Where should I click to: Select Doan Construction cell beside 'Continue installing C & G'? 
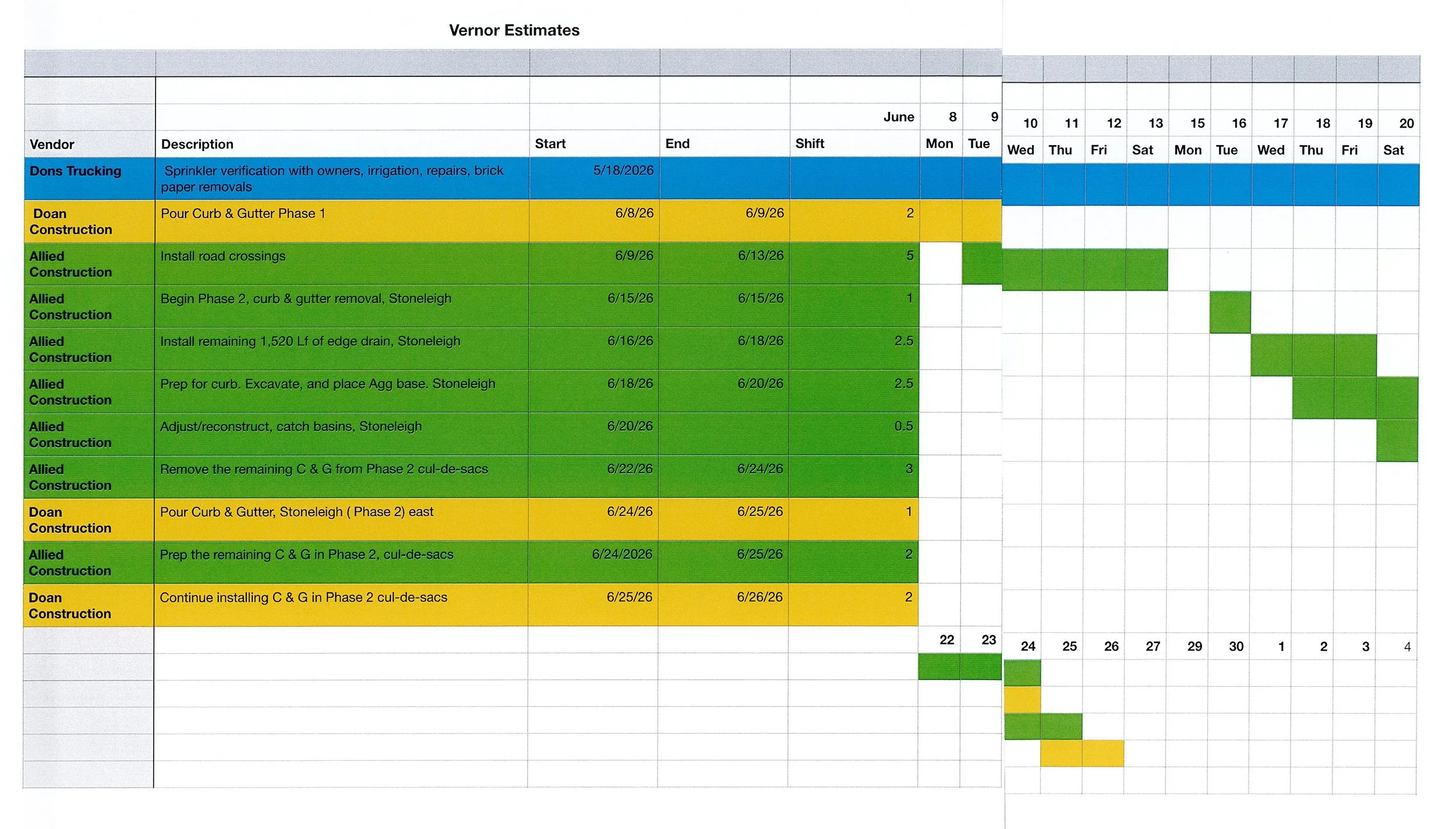click(x=89, y=605)
